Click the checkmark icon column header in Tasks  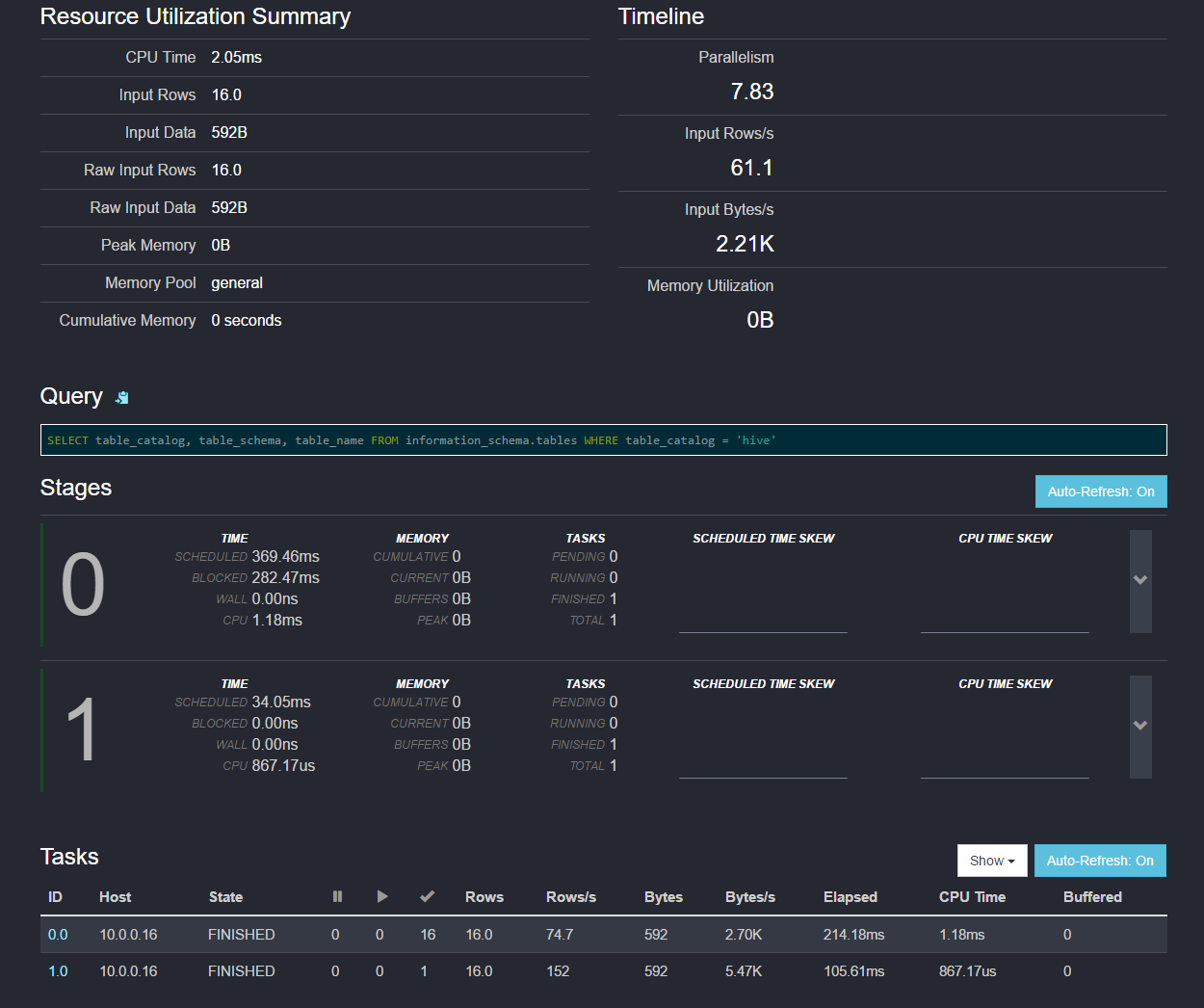(x=428, y=896)
